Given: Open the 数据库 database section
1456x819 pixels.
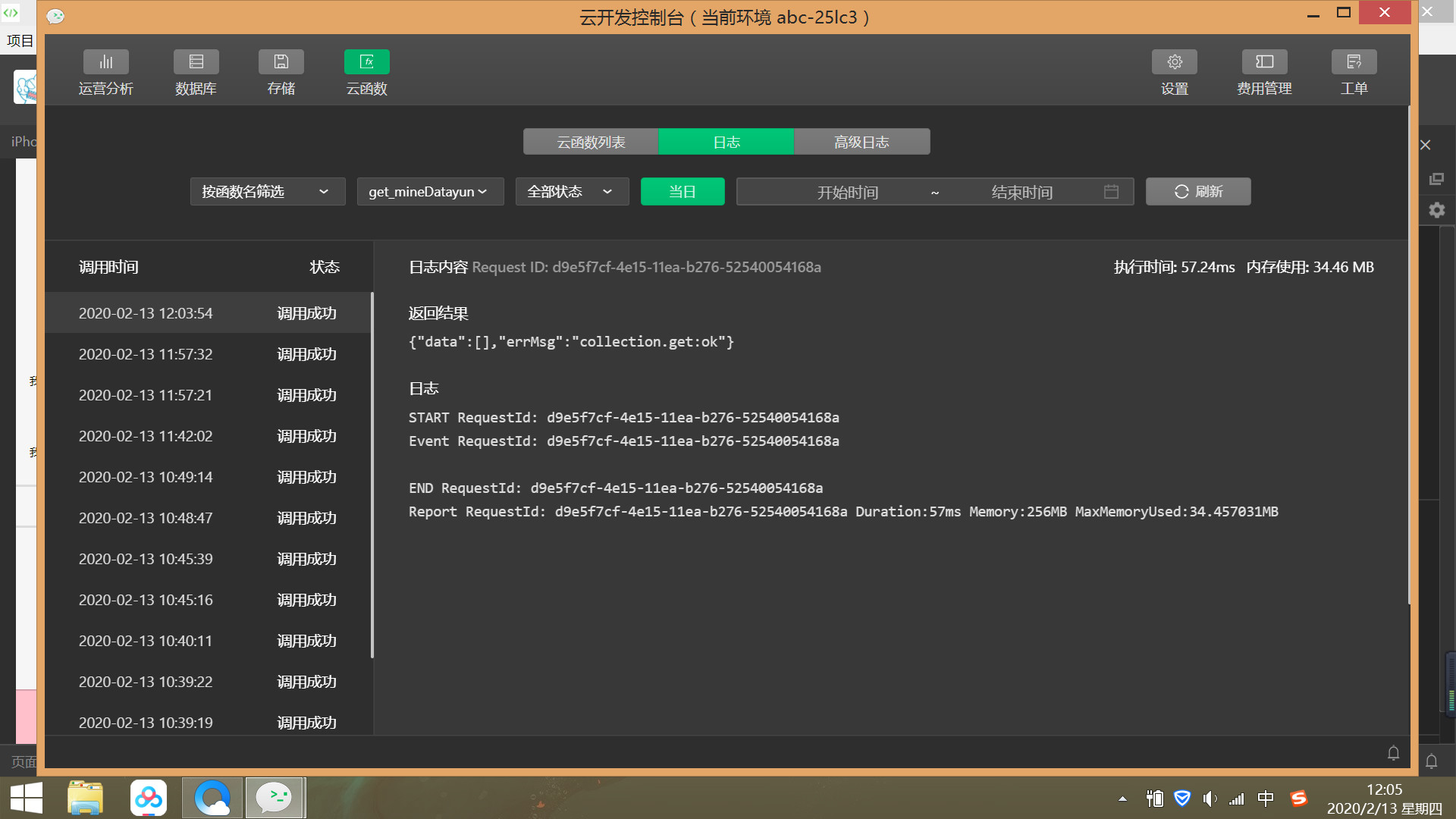Looking at the screenshot, I should pyautogui.click(x=196, y=62).
